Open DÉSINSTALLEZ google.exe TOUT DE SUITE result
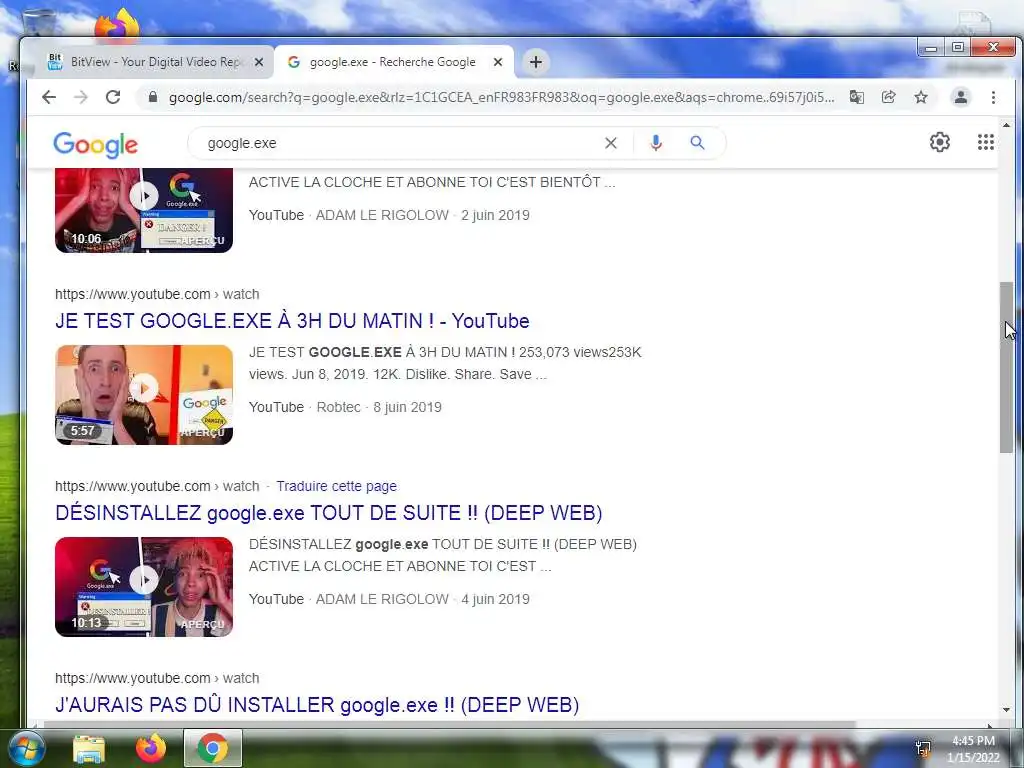 (328, 513)
